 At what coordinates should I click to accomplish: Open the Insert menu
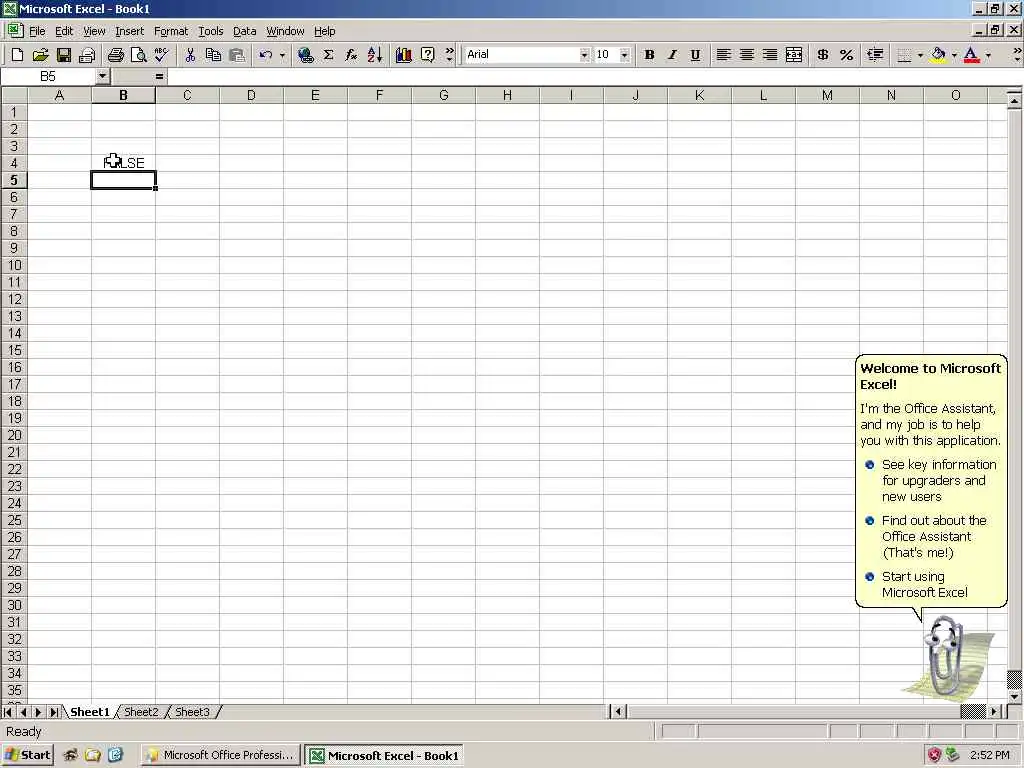coord(129,31)
